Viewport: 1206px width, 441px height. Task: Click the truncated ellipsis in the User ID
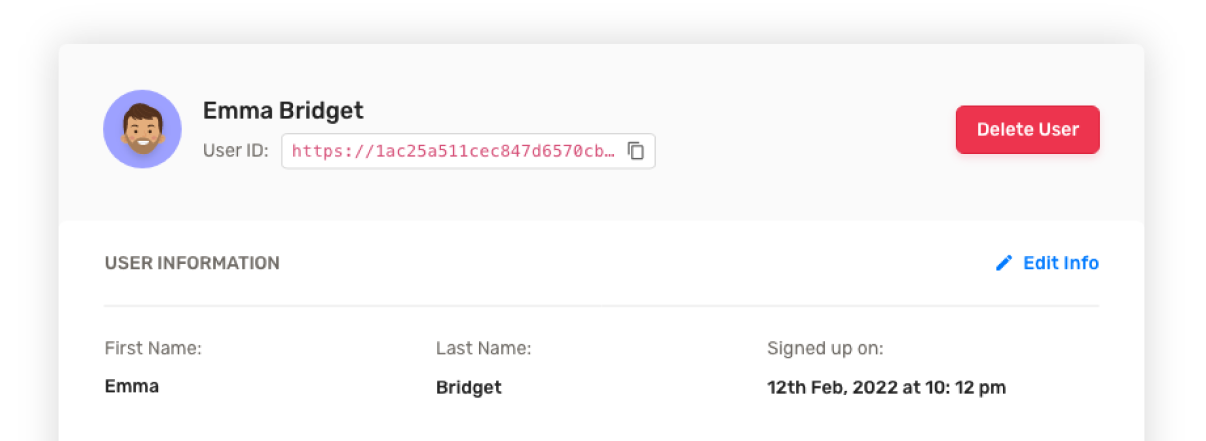tap(610, 152)
